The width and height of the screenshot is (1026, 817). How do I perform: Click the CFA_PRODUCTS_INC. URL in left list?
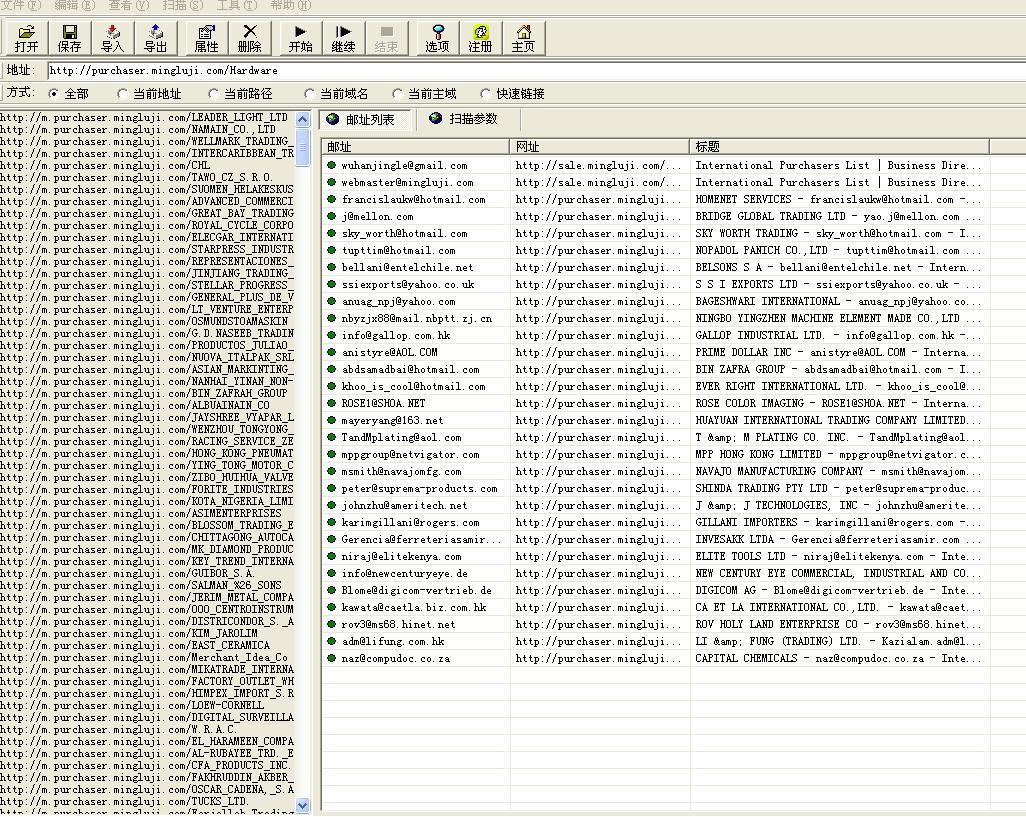click(145, 766)
